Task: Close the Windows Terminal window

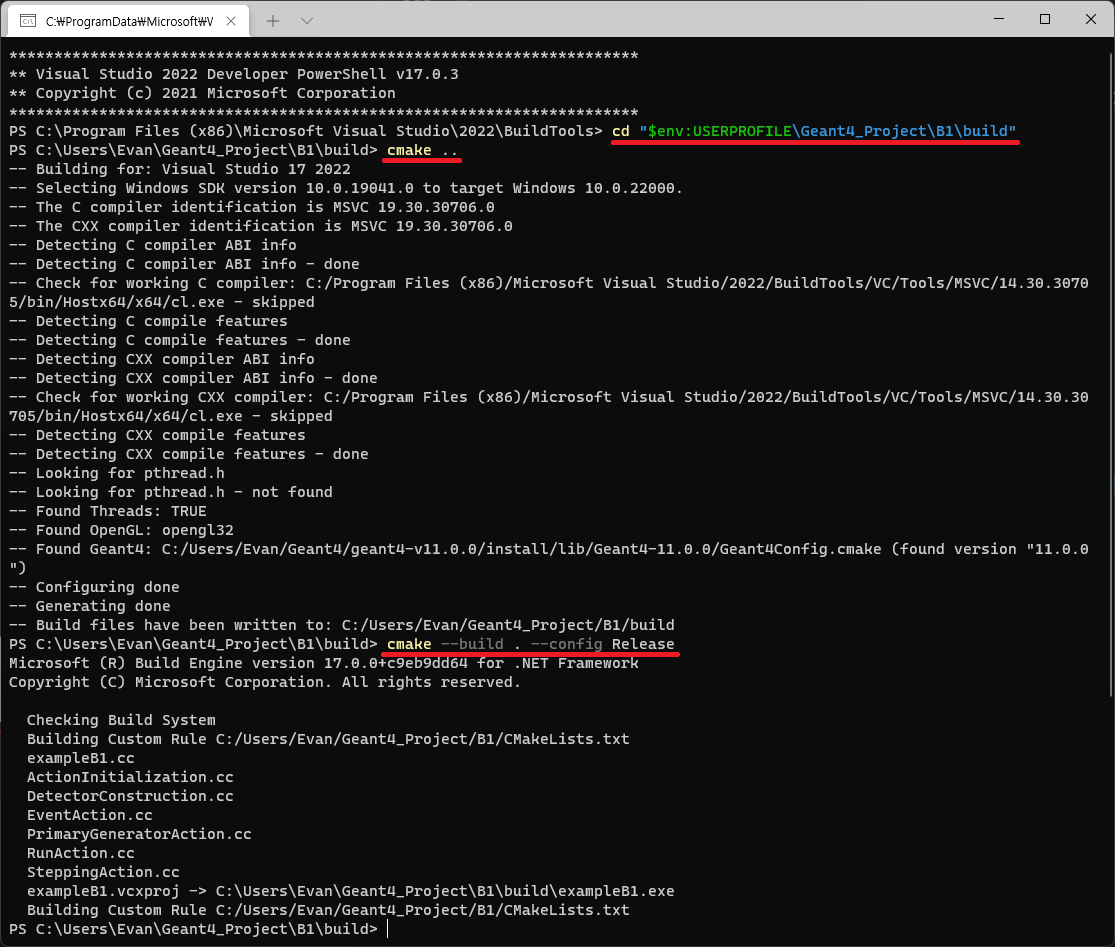Action: (x=1091, y=19)
